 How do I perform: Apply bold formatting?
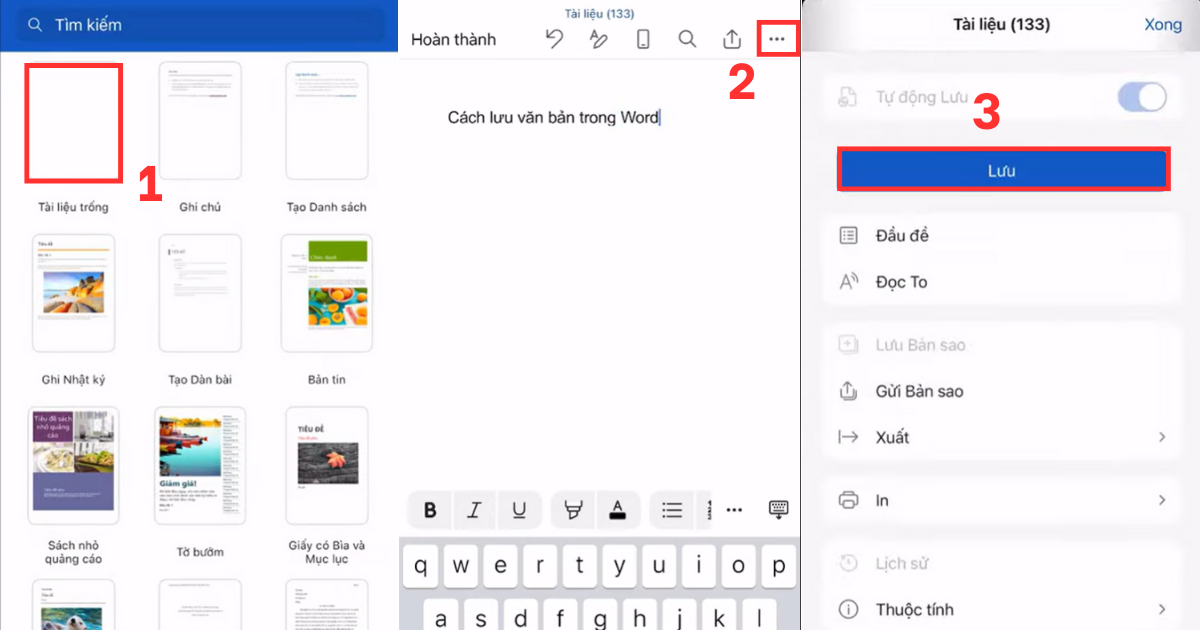(429, 510)
